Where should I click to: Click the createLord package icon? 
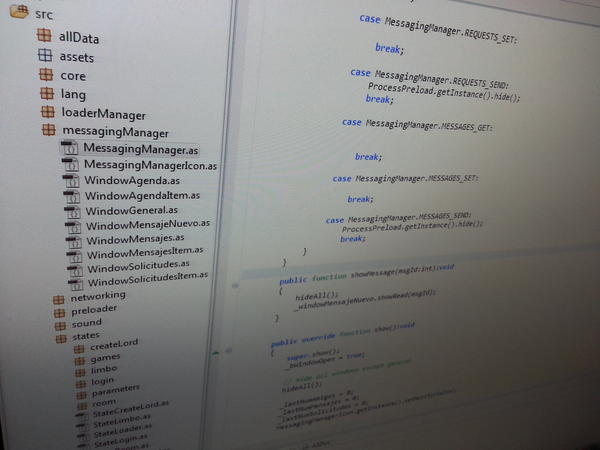79,349
